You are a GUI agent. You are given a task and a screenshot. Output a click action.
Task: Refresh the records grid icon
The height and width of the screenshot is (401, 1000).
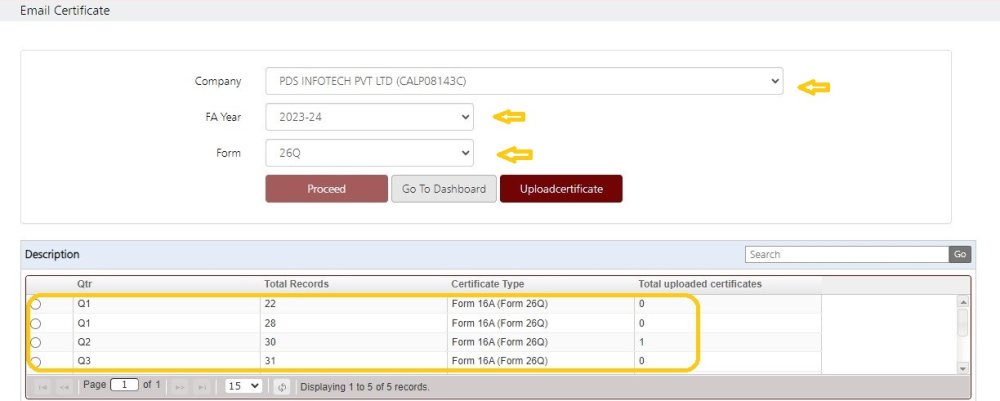click(283, 386)
